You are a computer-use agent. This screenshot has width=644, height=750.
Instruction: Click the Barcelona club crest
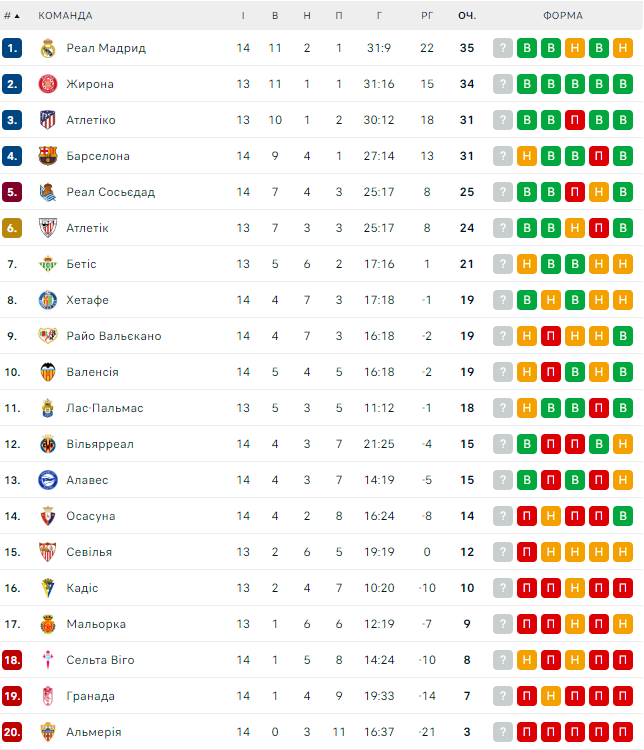[x=47, y=156]
